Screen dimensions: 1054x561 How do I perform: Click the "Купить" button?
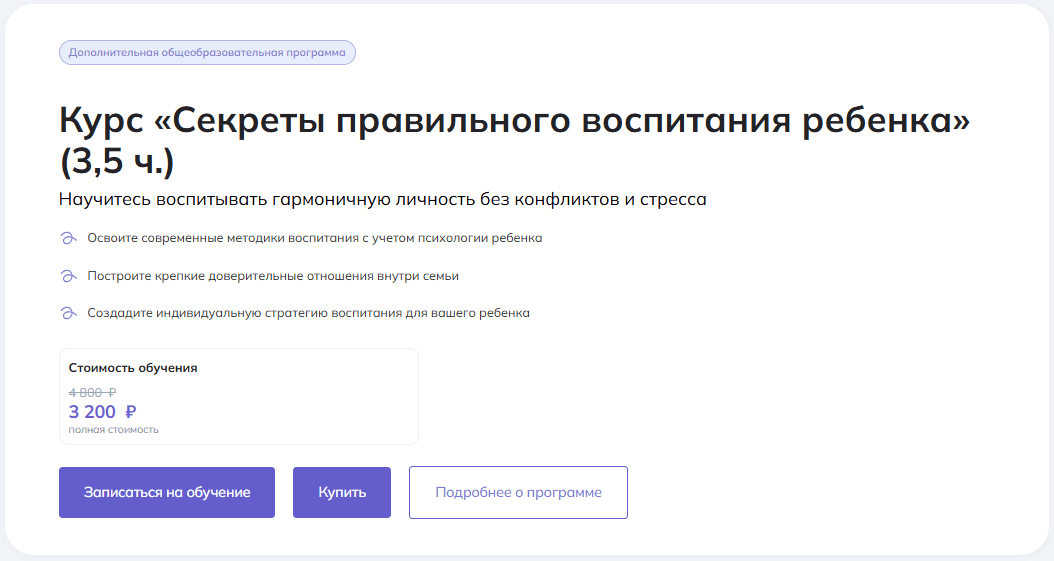coord(341,492)
